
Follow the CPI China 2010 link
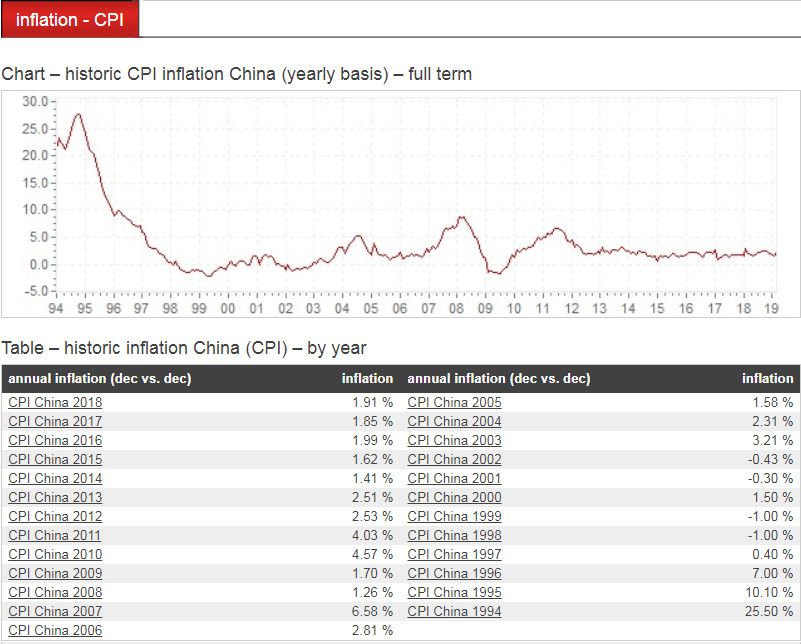pyautogui.click(x=55, y=554)
